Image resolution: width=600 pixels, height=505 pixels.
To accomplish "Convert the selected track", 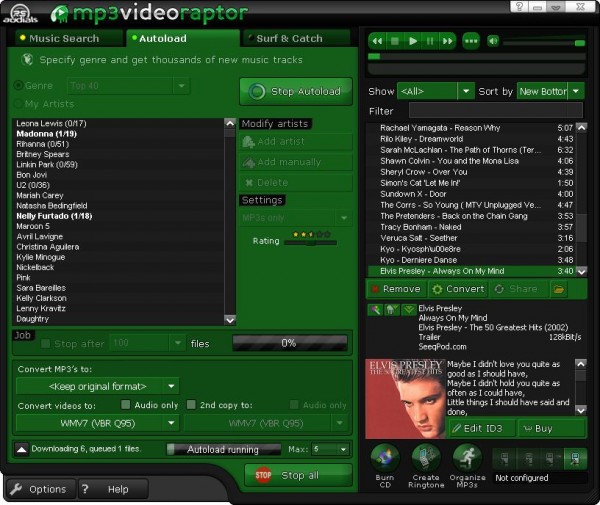I will point(458,289).
